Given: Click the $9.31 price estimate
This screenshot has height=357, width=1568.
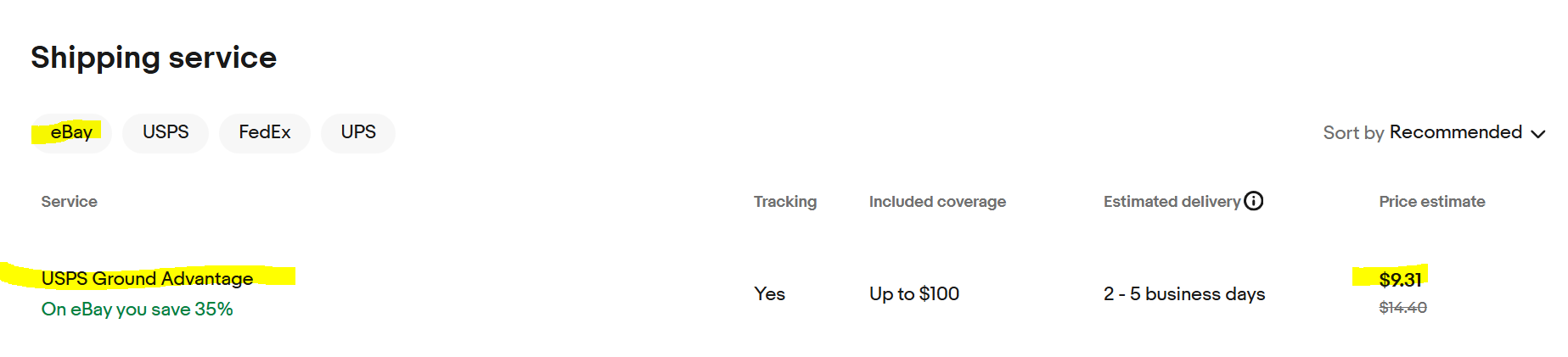Looking at the screenshot, I should pos(1400,280).
